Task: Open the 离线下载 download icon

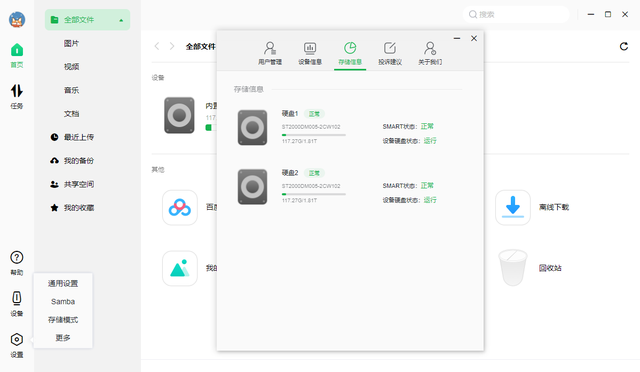Action: (513, 207)
